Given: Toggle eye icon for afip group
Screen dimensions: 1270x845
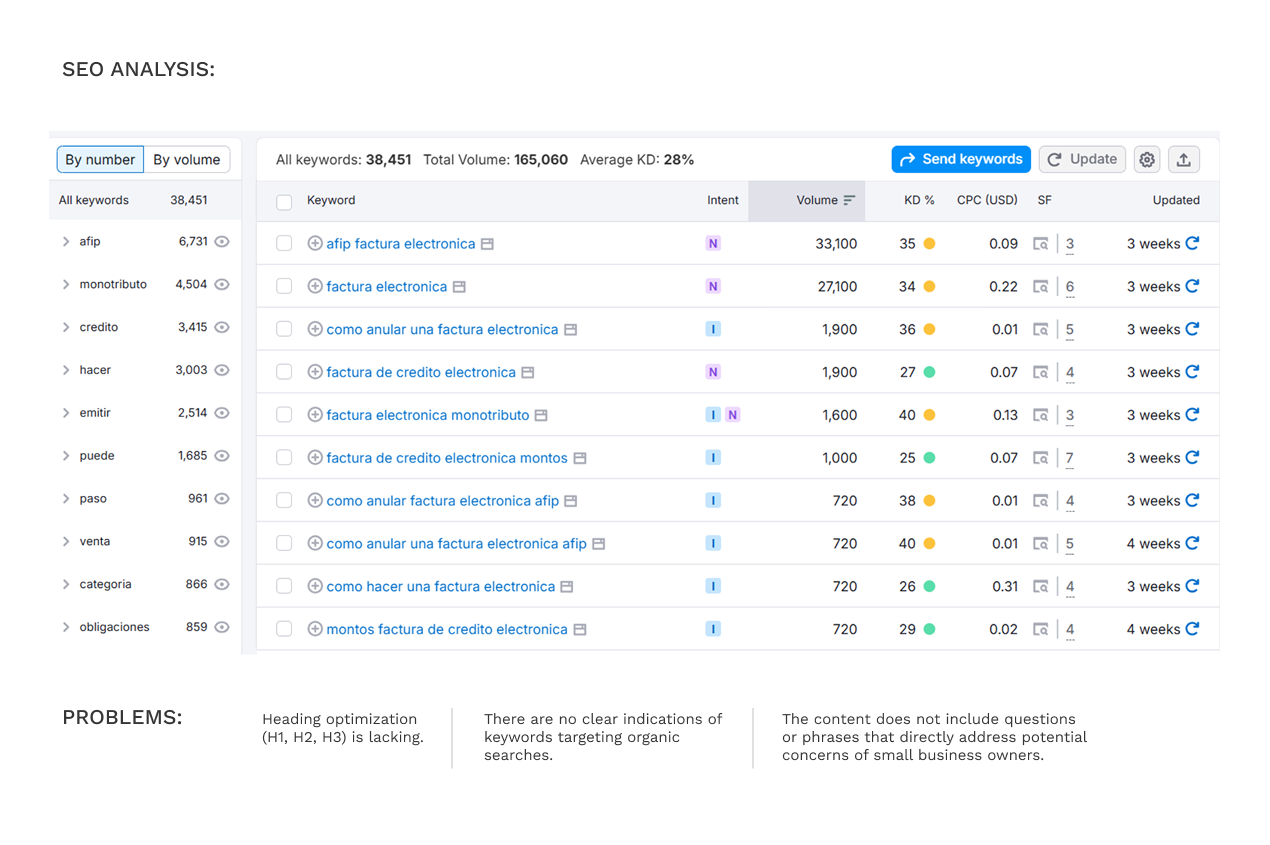Looking at the screenshot, I should click(x=222, y=242).
